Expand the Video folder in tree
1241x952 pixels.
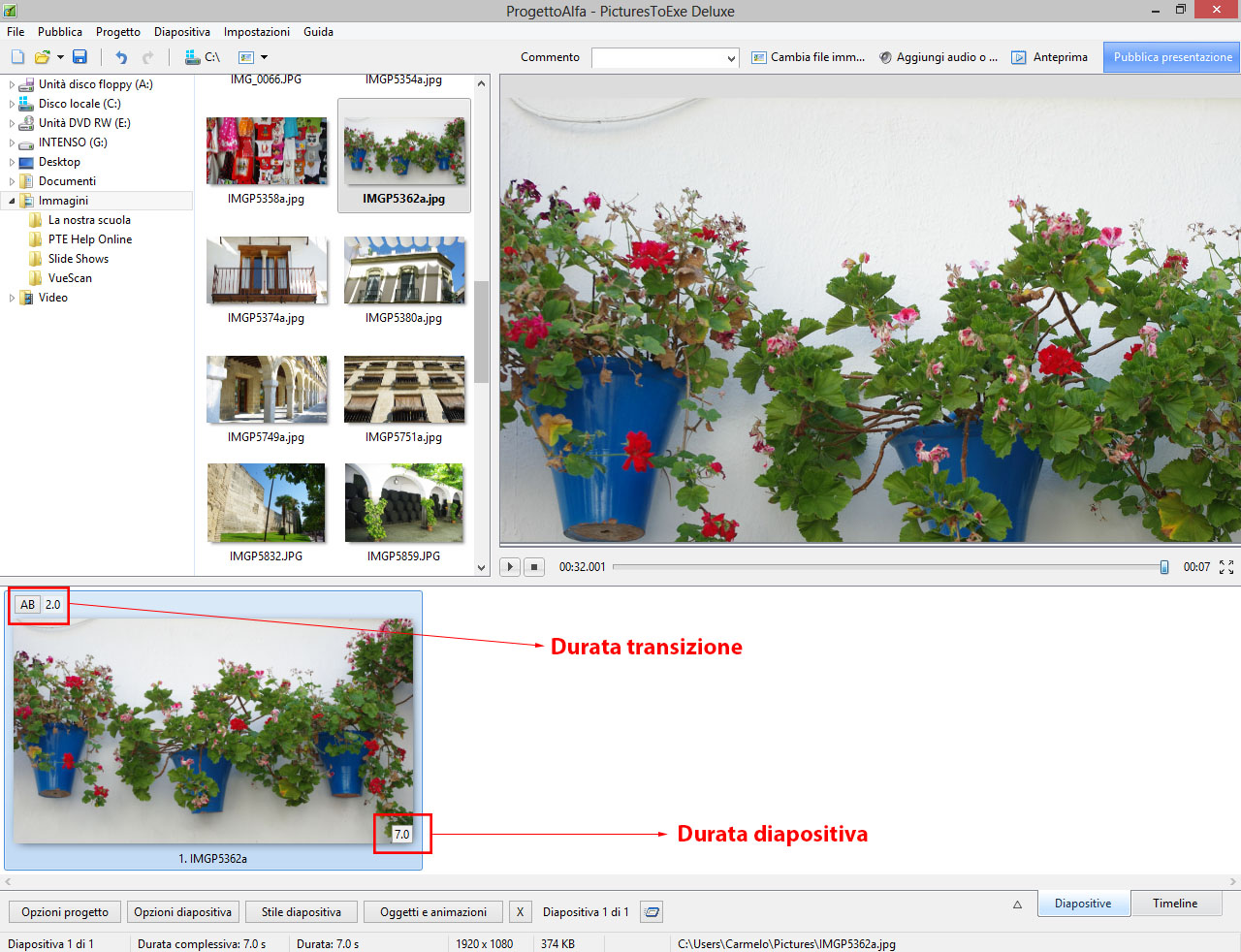[12, 298]
